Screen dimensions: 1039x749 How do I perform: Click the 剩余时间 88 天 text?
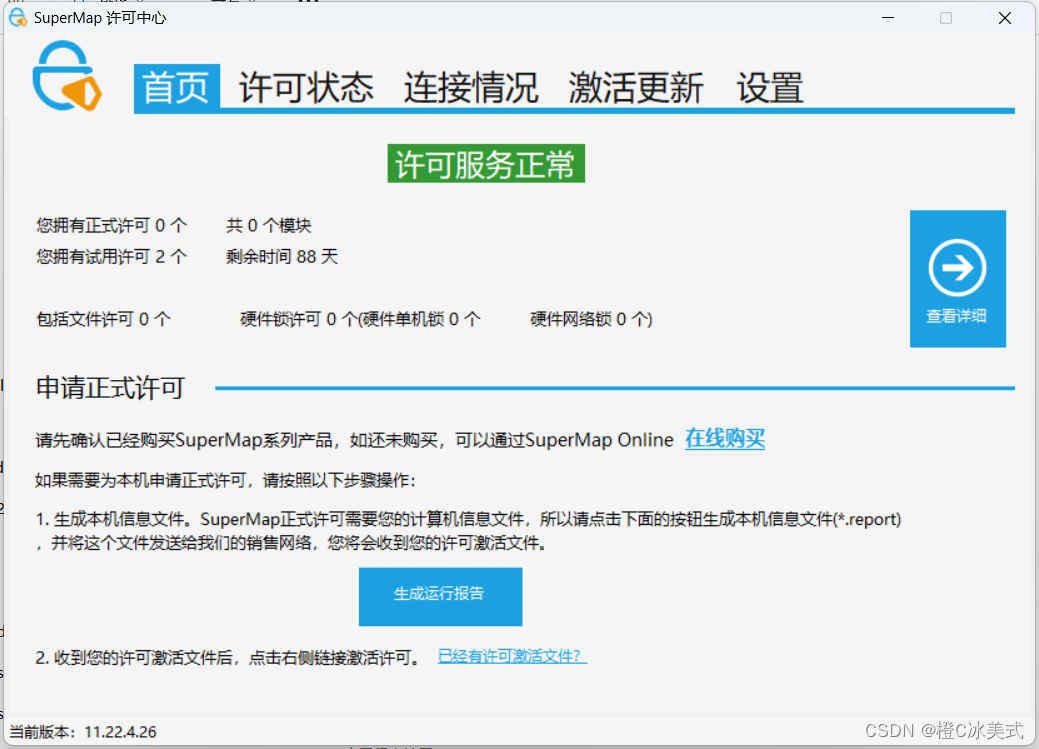pos(283,256)
